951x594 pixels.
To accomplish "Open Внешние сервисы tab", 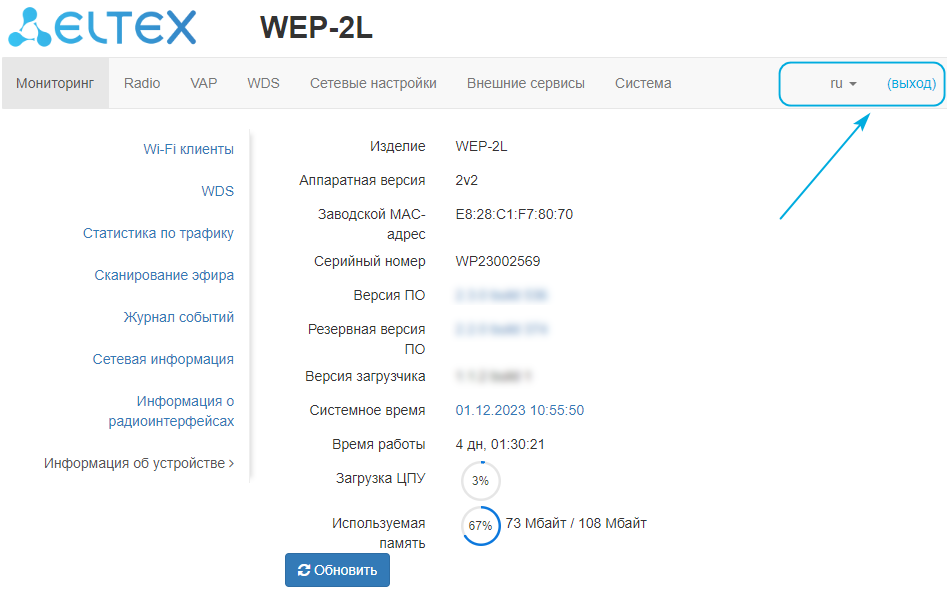I will click(x=526, y=83).
